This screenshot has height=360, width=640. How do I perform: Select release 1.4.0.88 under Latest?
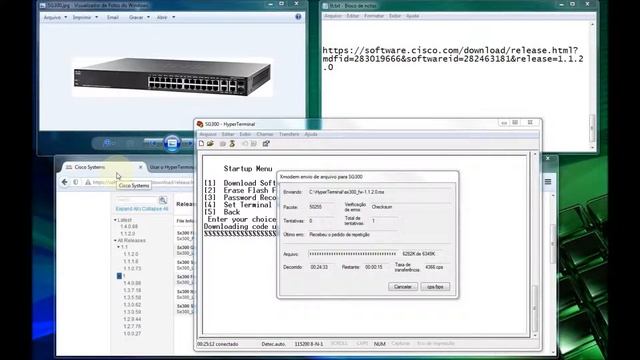129,227
